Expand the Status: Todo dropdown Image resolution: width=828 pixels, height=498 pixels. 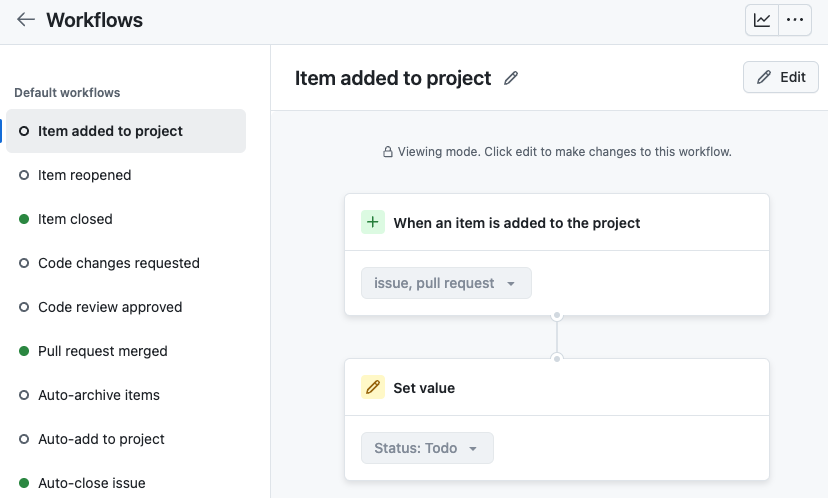[427, 448]
